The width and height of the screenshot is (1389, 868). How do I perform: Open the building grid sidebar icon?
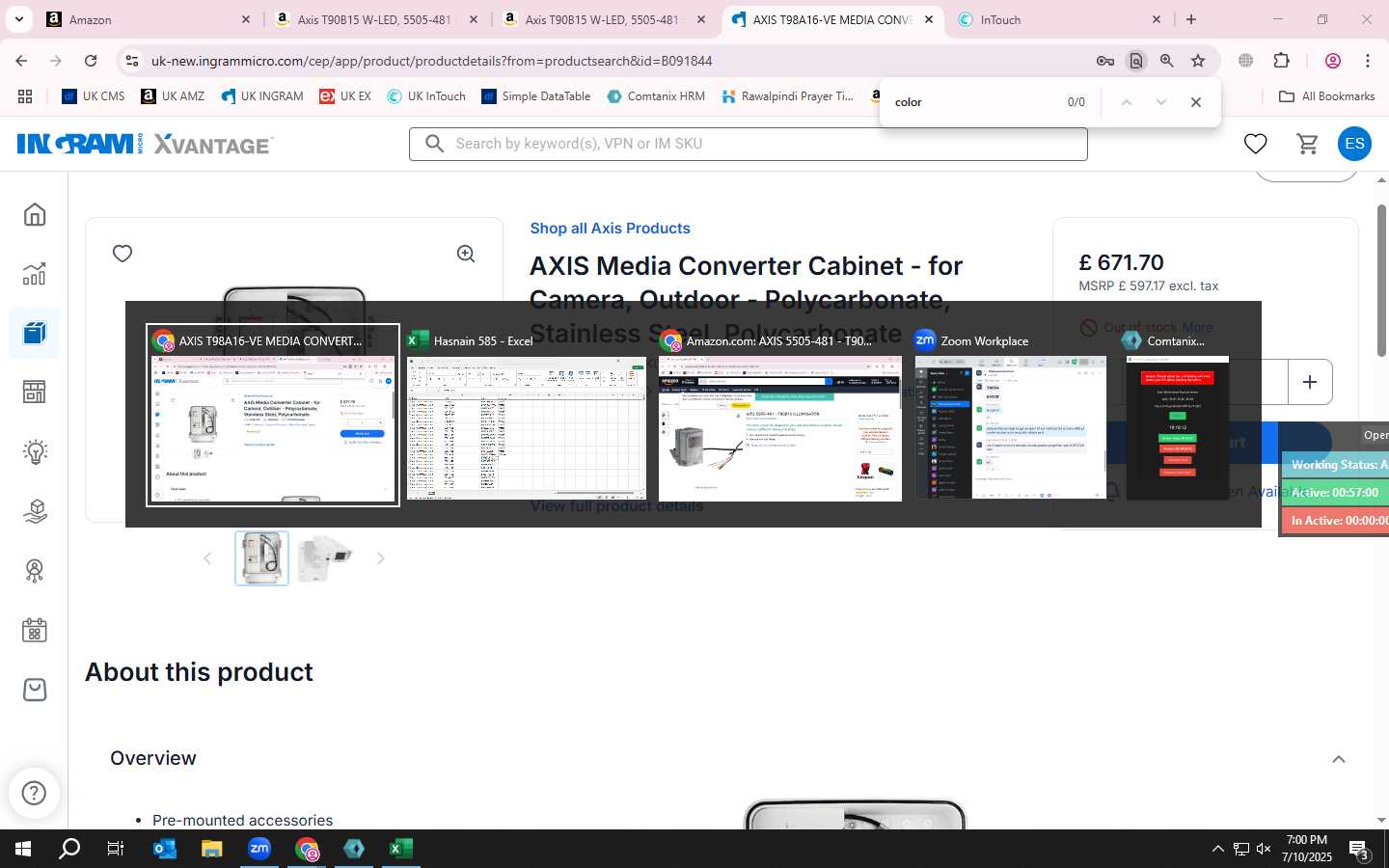click(35, 392)
